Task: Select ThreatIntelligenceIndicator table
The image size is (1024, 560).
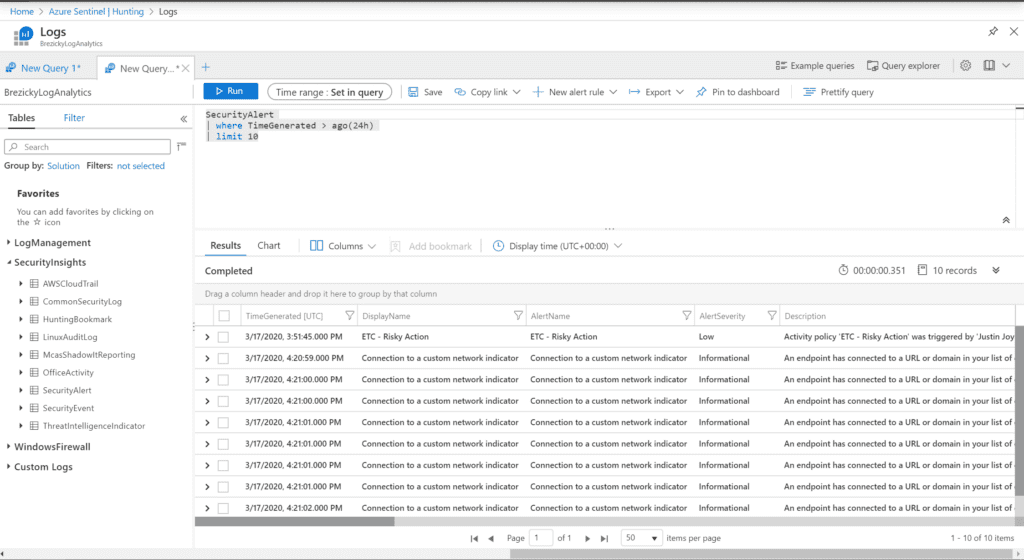Action: pyautogui.click(x=93, y=426)
